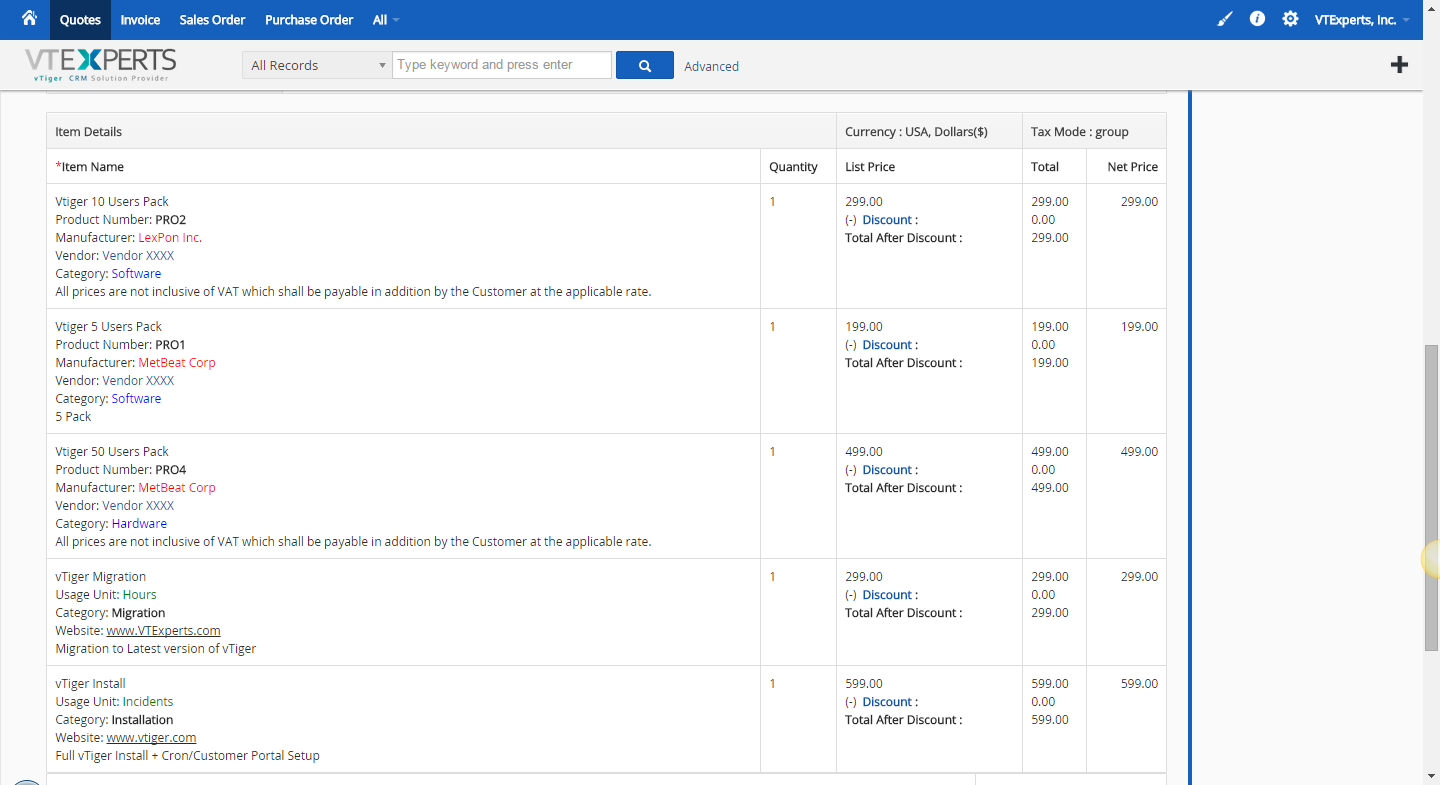Click the VTExperts logo
The image size is (1440, 785).
pos(100,65)
